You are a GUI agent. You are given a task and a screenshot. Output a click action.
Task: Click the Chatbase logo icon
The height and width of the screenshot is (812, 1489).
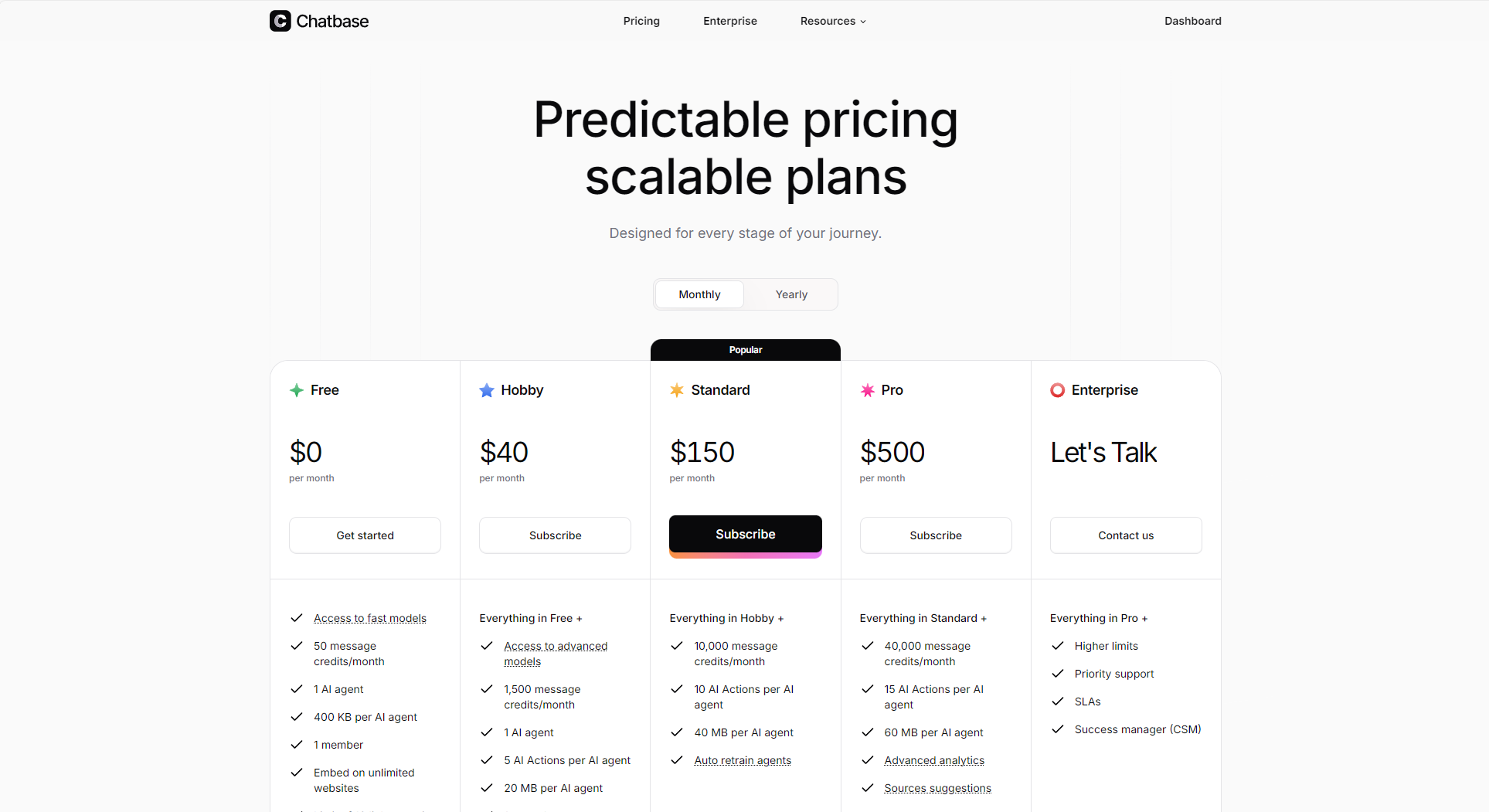280,21
